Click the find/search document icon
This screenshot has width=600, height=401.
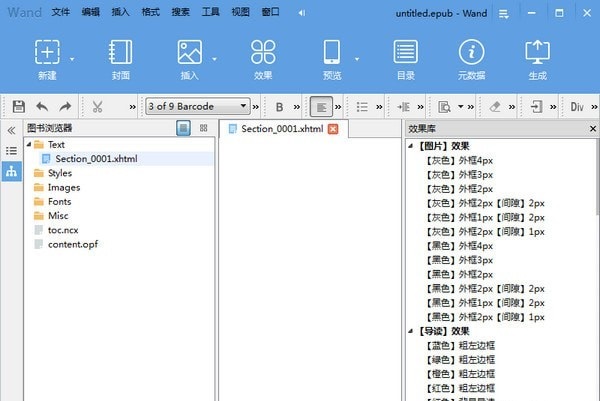tap(444, 107)
